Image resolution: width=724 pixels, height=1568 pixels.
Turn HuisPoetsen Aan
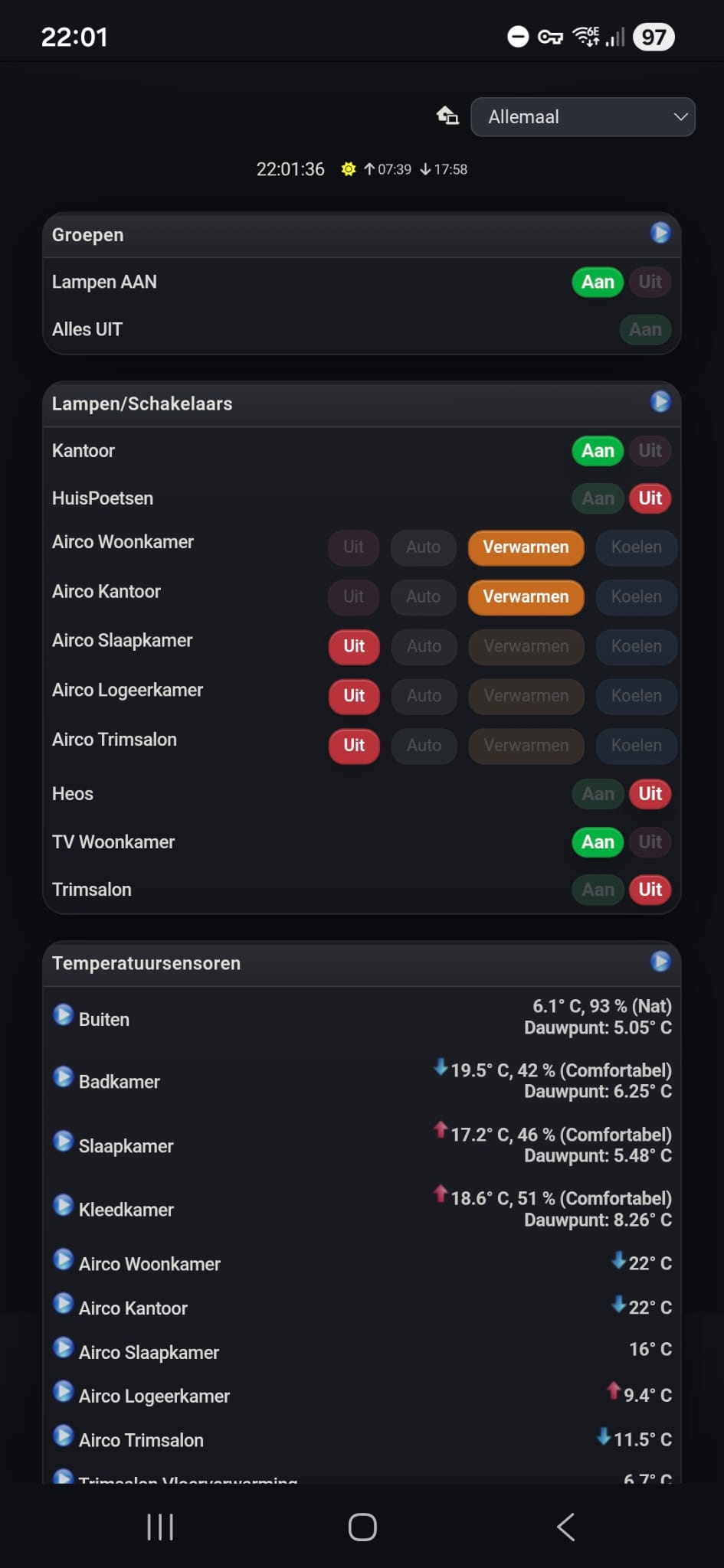tap(598, 498)
